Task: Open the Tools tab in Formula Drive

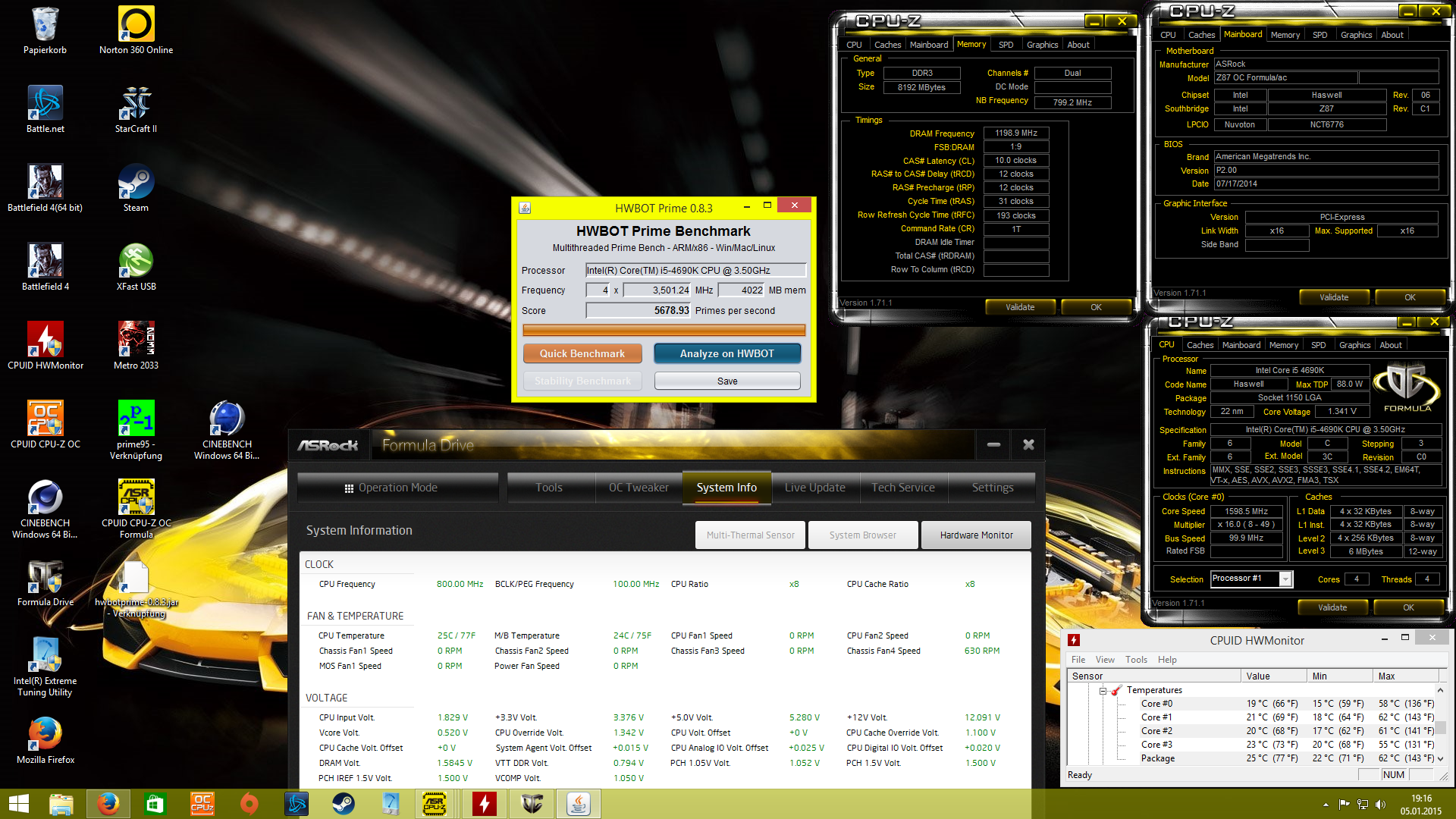Action: click(x=549, y=488)
